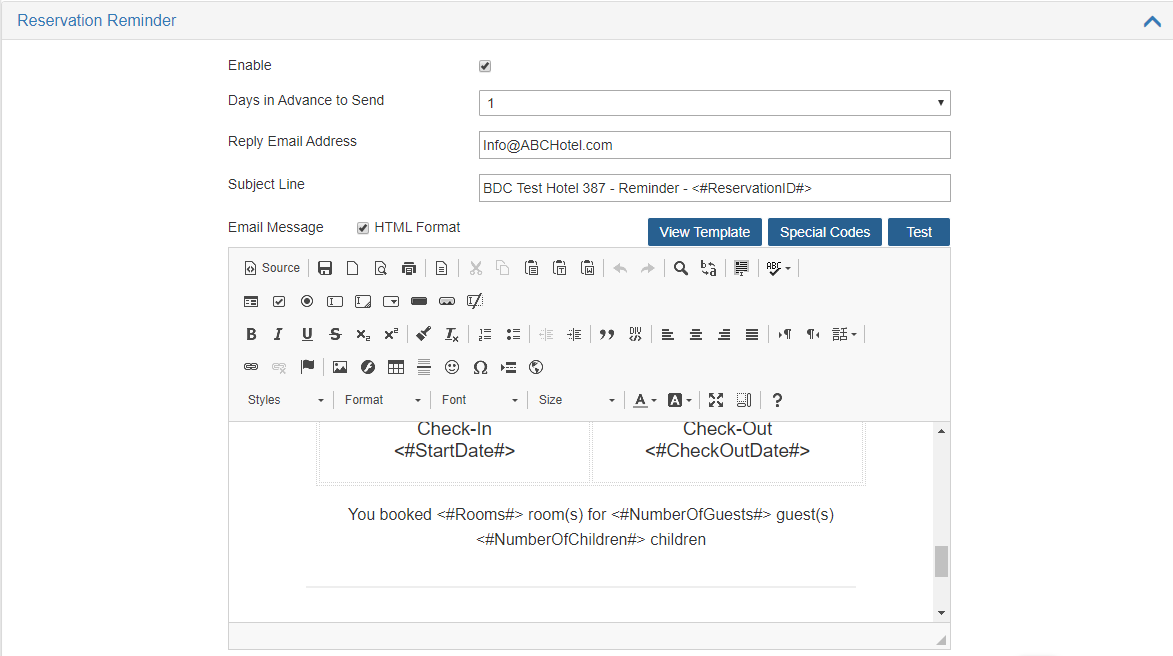
Task: Click Paste from Word icon
Action: (588, 268)
